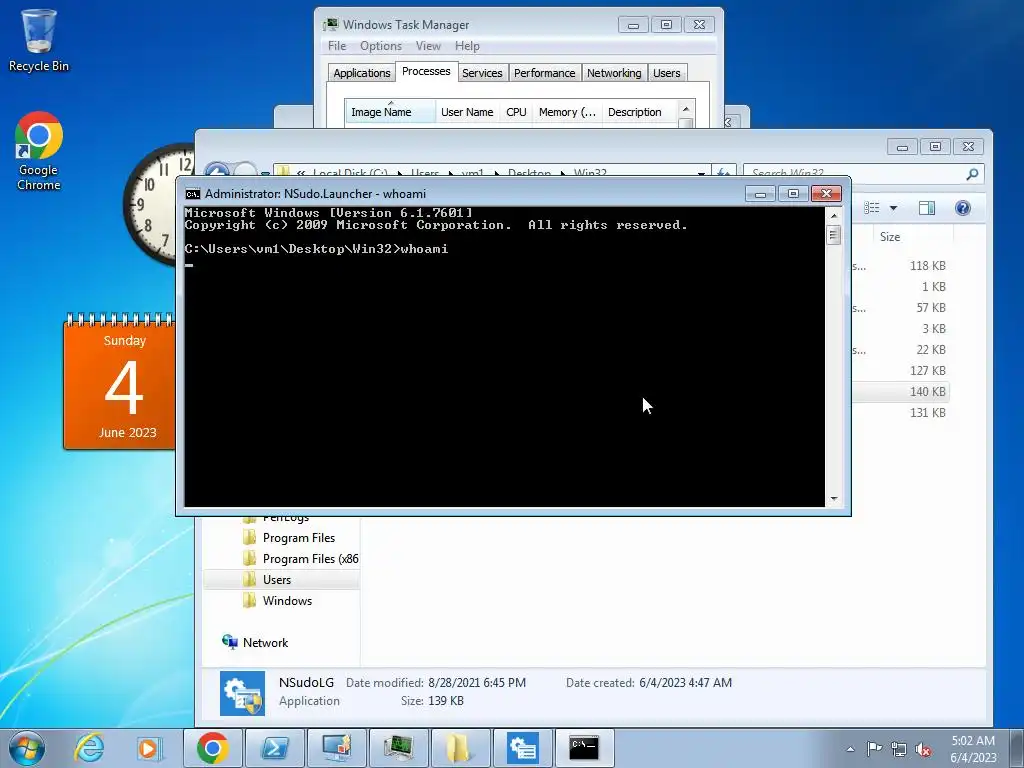1024x768 pixels.
Task: Click the muted volume tray icon
Action: pyautogui.click(x=923, y=749)
